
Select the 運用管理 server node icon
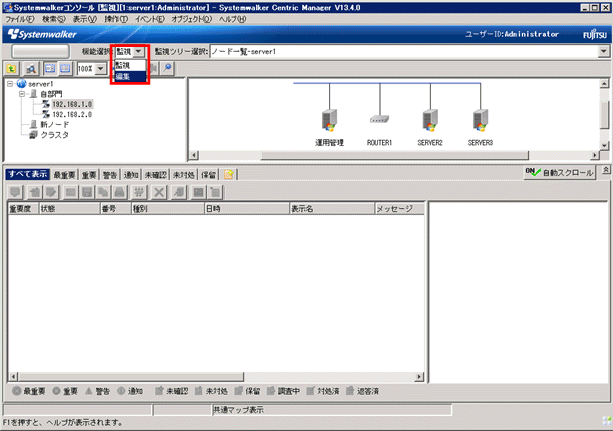[329, 120]
